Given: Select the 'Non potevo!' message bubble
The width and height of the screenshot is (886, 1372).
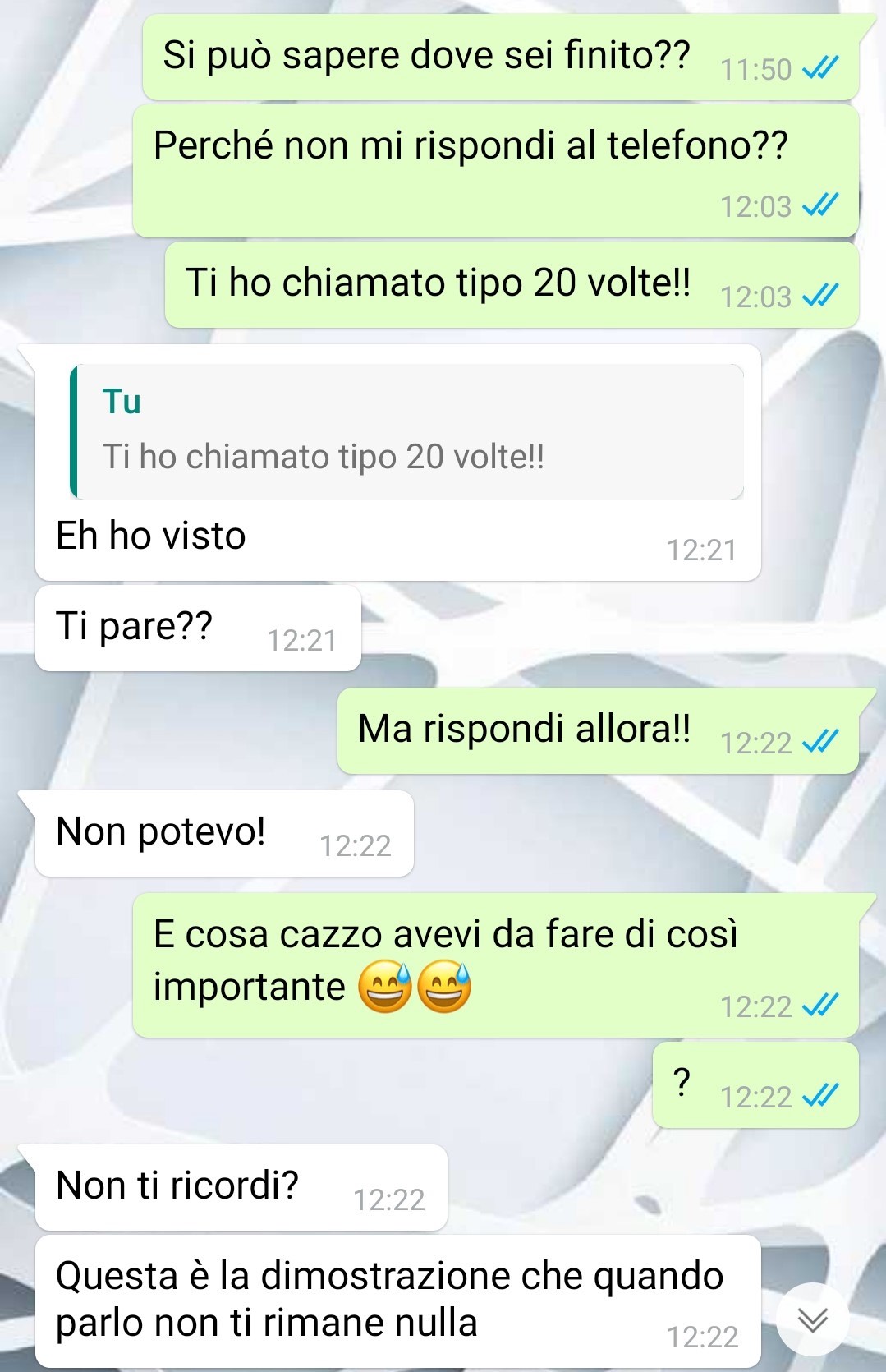Looking at the screenshot, I should (224, 834).
